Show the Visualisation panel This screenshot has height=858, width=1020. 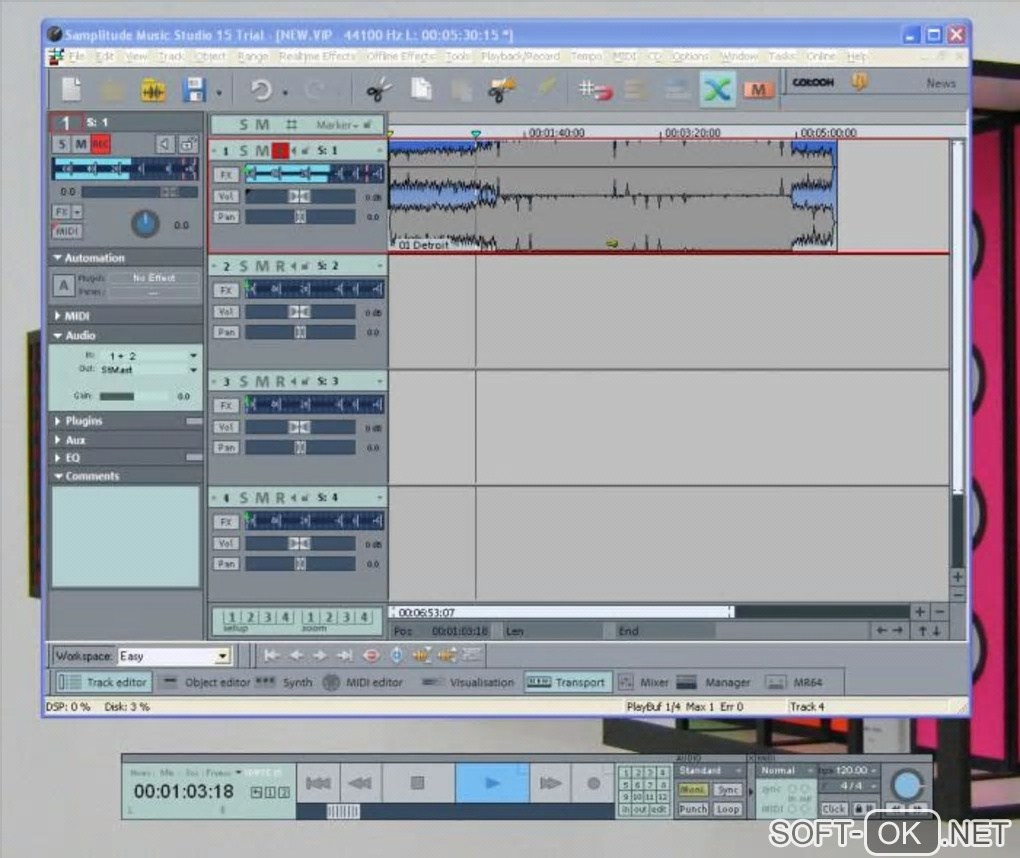[x=468, y=682]
